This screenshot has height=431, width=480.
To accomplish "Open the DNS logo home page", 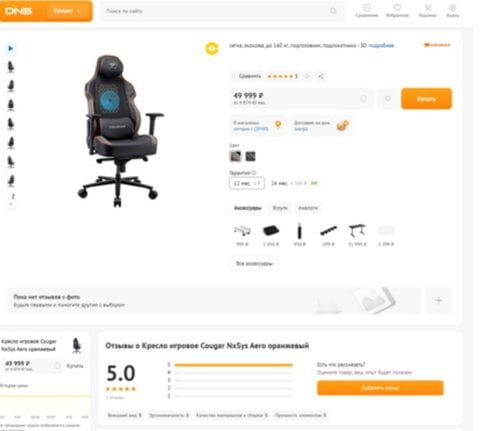I will point(19,11).
